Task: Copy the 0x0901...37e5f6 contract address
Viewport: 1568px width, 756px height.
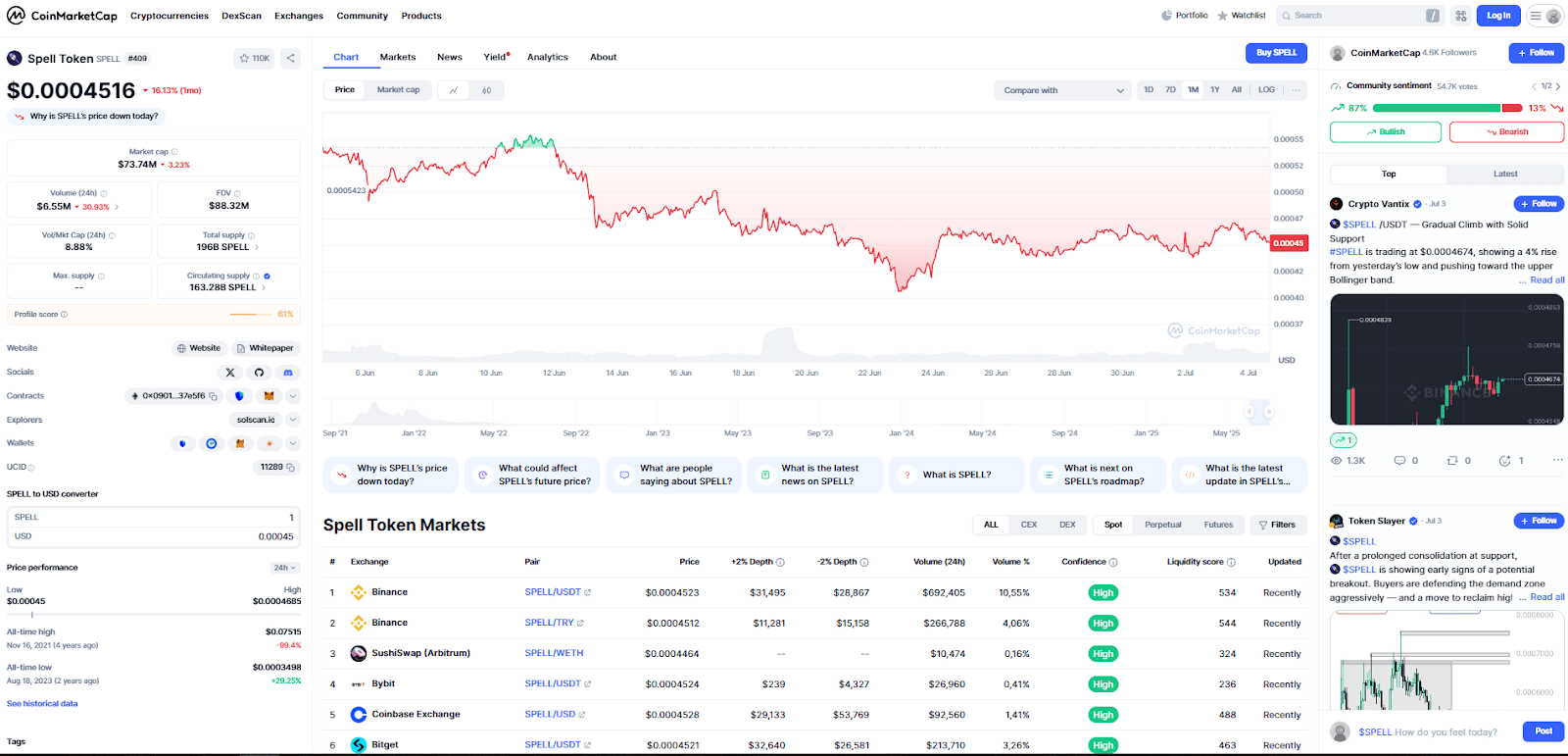Action: point(213,396)
